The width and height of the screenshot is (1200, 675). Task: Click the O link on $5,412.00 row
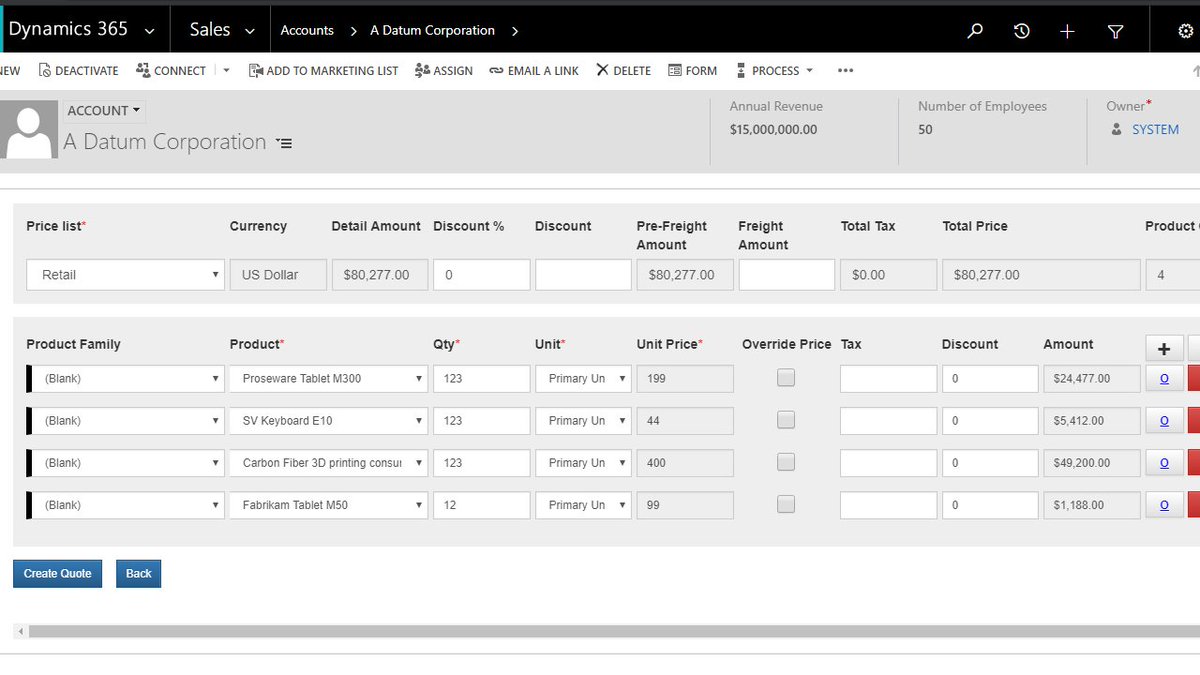pos(1164,421)
